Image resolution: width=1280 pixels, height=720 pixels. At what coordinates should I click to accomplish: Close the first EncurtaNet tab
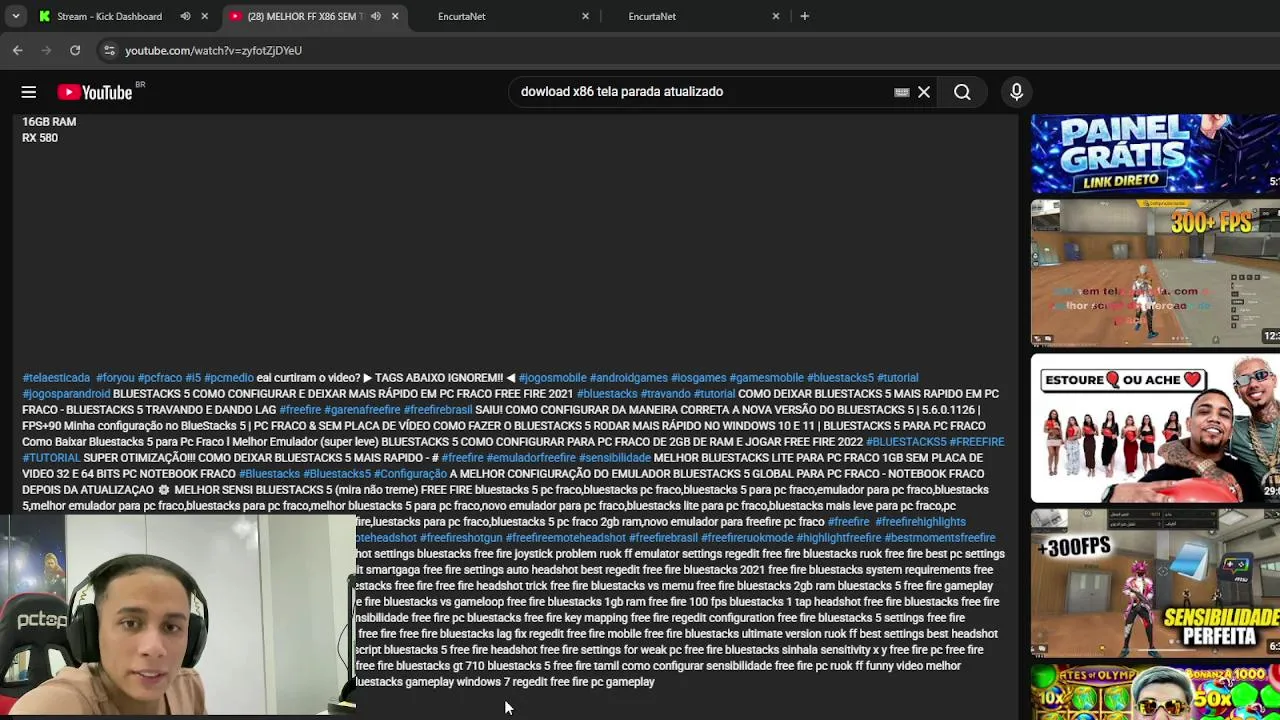point(585,16)
